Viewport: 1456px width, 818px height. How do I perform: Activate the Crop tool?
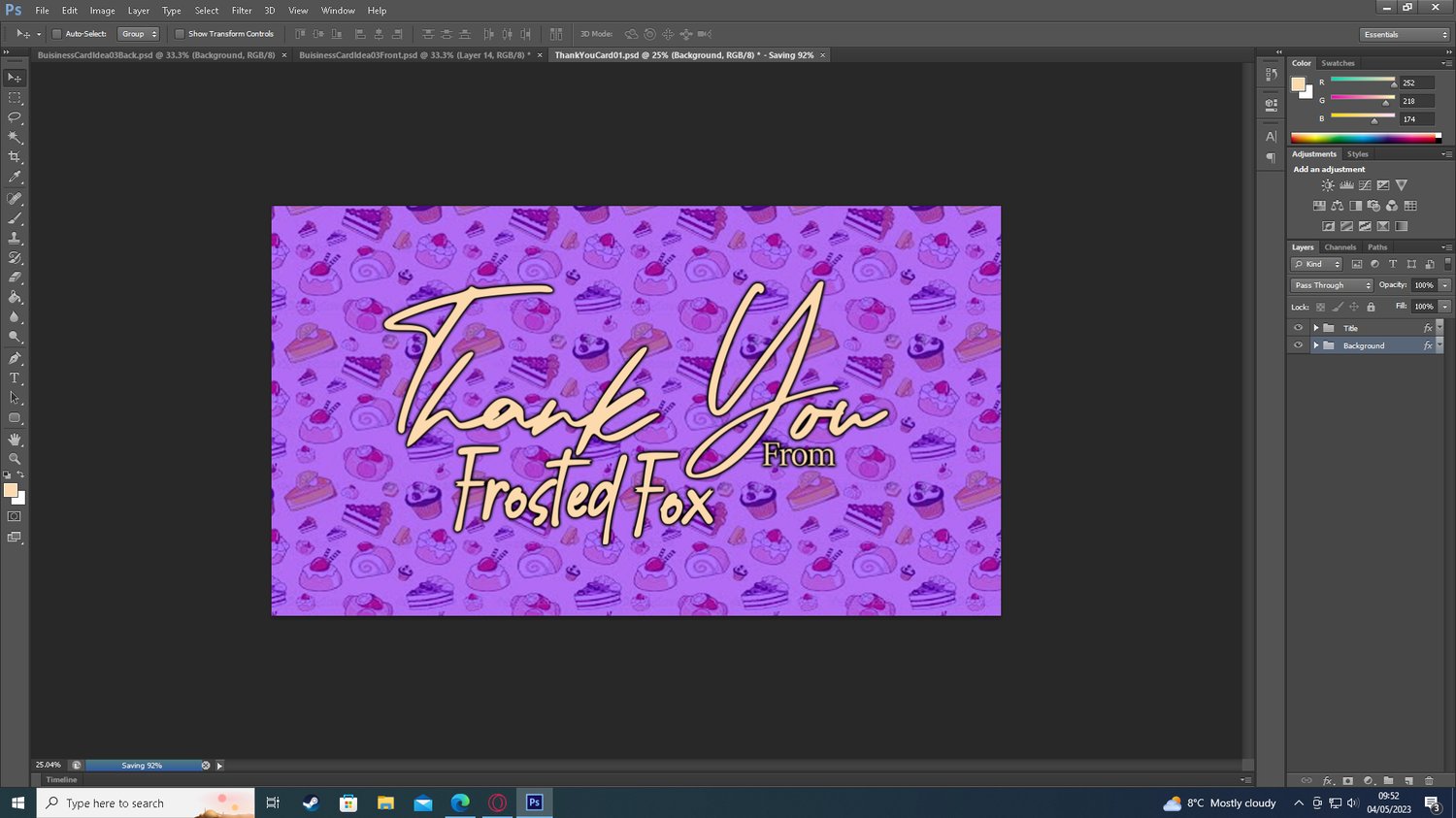click(x=15, y=157)
